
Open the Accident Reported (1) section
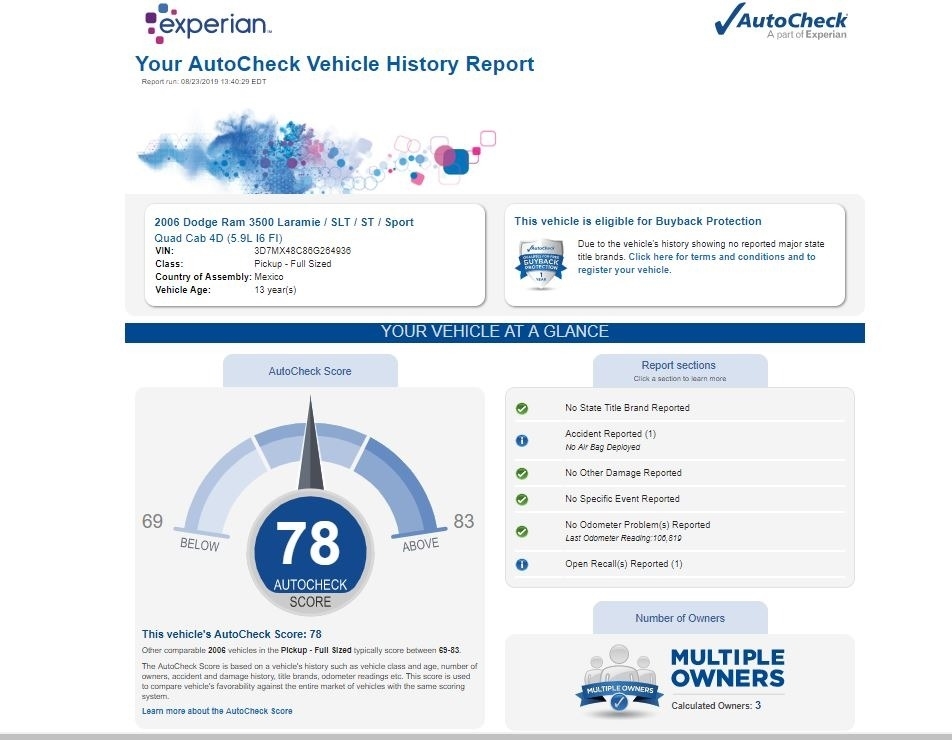coord(610,434)
